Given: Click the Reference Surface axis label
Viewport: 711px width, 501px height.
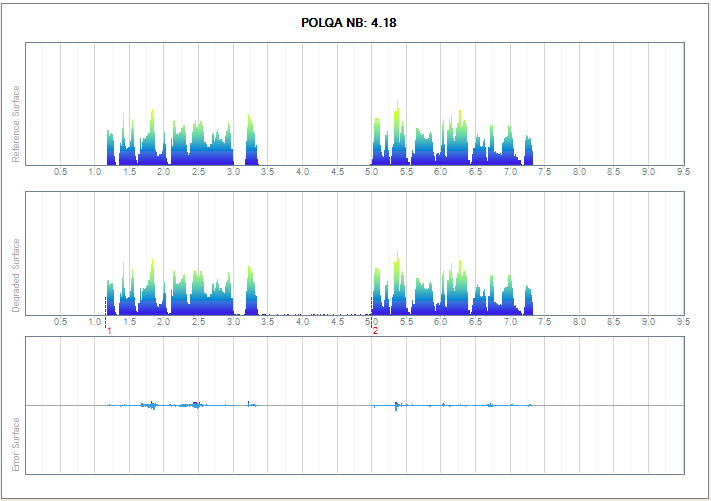Looking at the screenshot, I should [15, 124].
